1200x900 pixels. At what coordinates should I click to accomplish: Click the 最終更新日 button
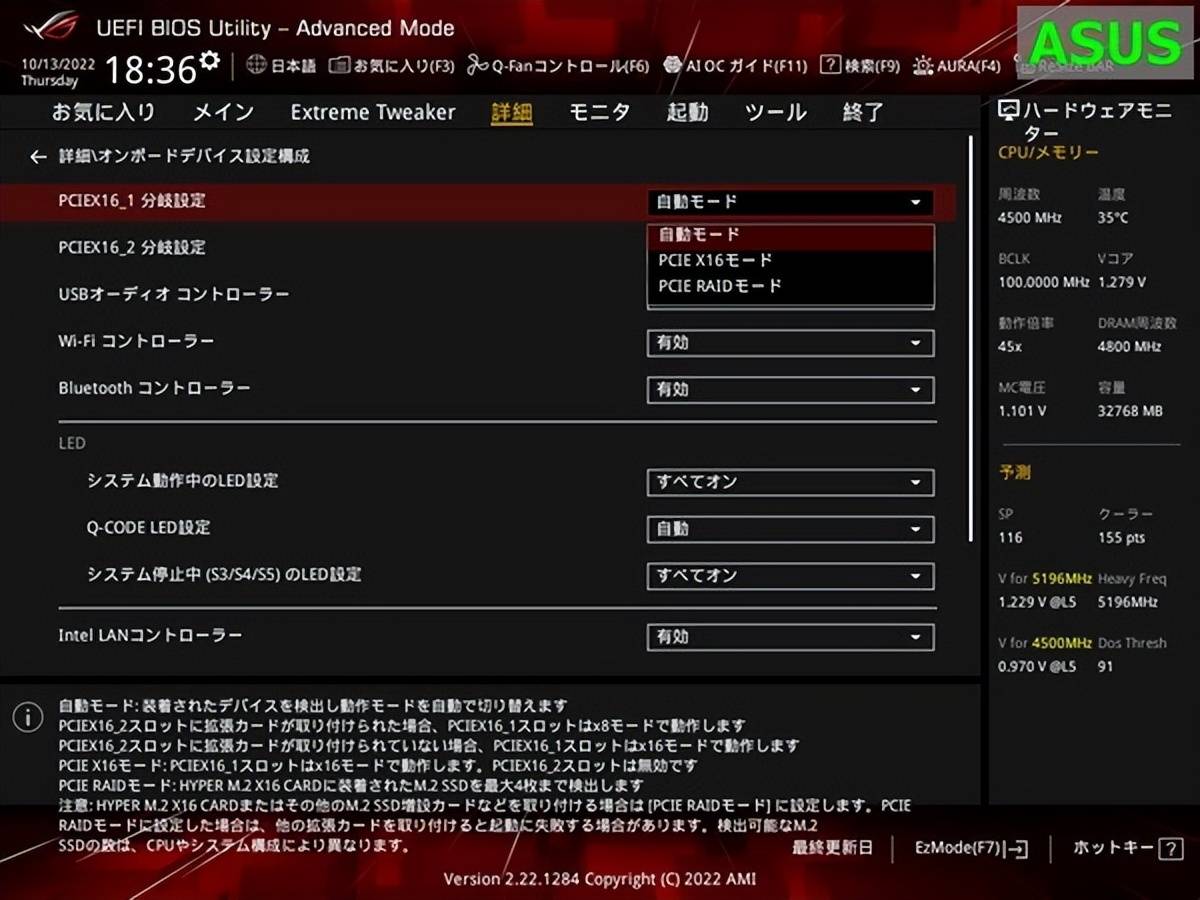(x=832, y=848)
